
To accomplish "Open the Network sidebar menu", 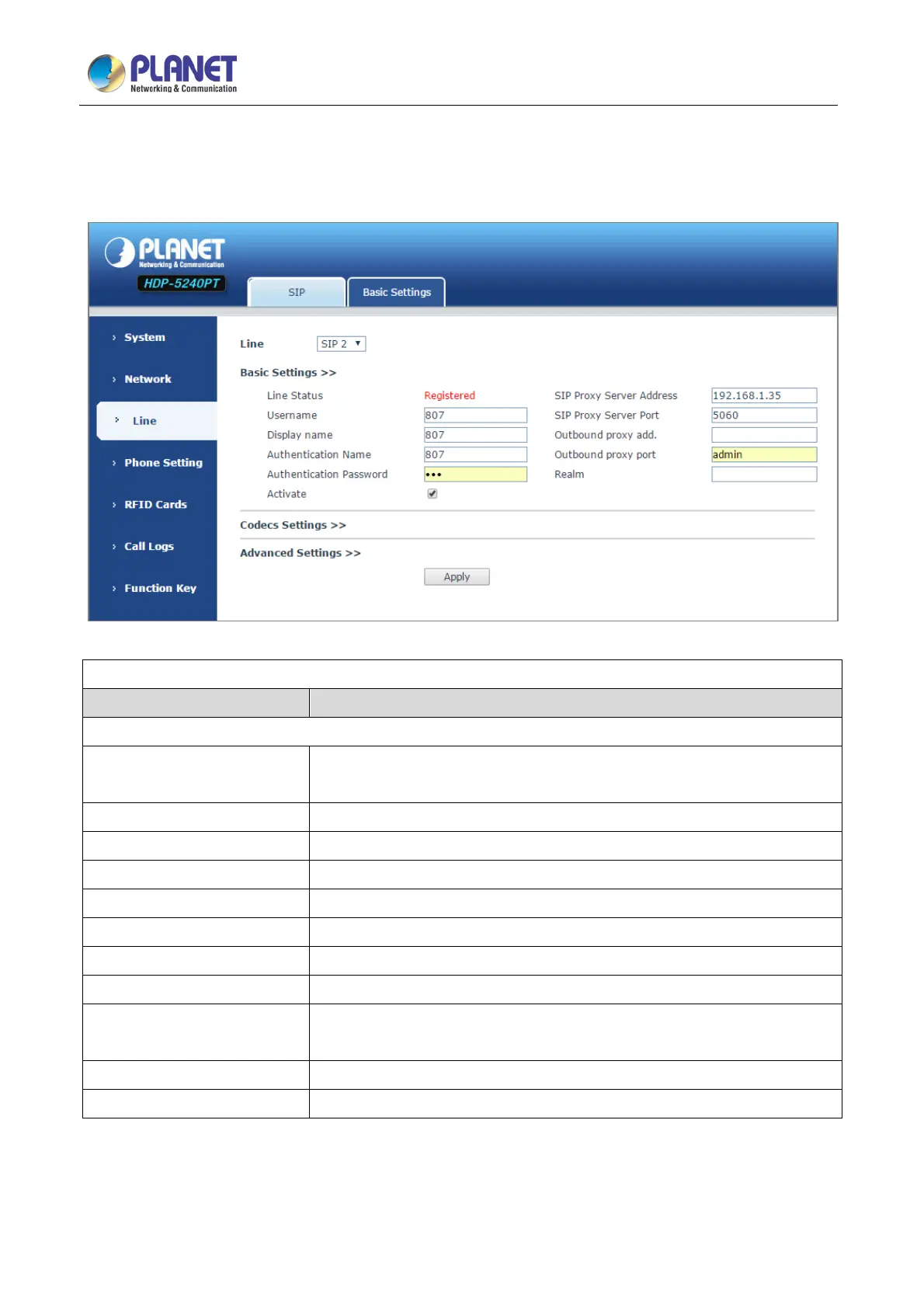I will (x=148, y=379).
